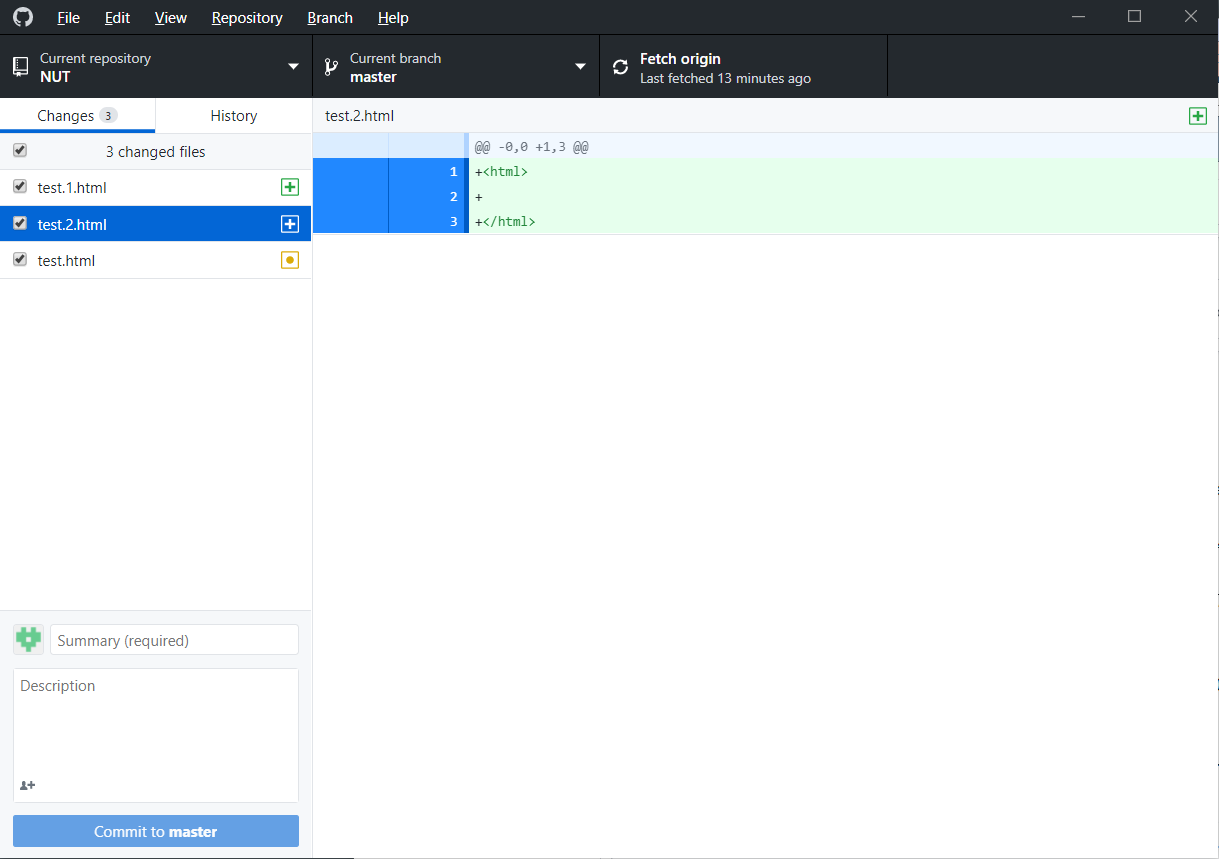Image resolution: width=1219 pixels, height=859 pixels.
Task: Click the added file icon next to test.2.html
Action: (x=289, y=223)
